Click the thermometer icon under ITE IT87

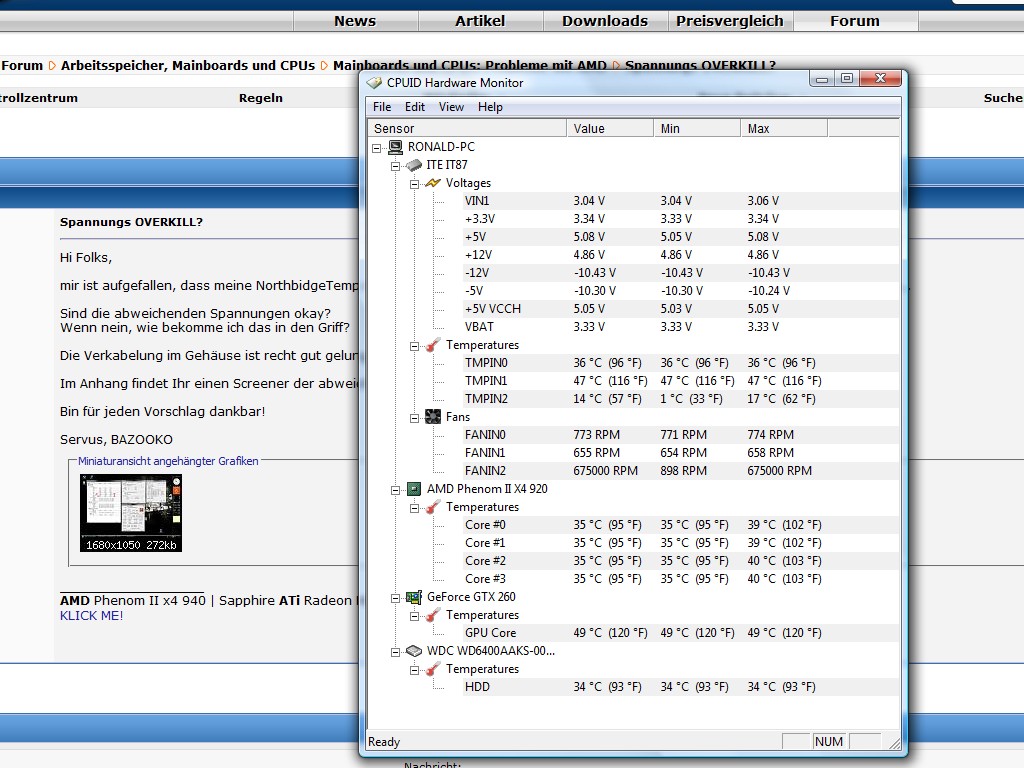[432, 345]
